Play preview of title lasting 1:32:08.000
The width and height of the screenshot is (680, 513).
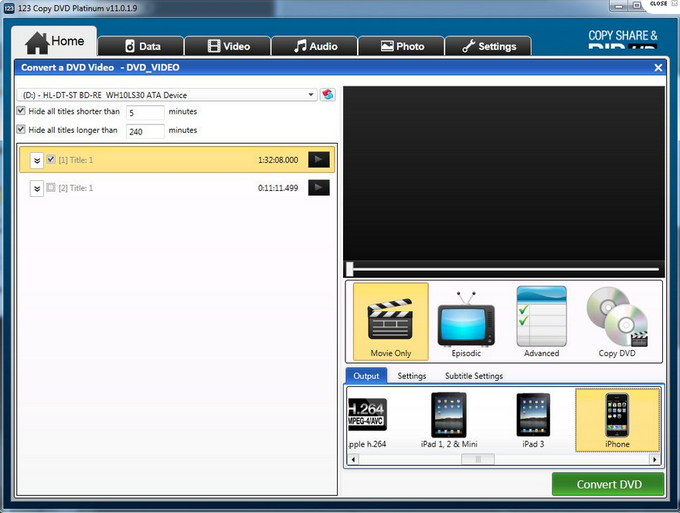[319, 160]
